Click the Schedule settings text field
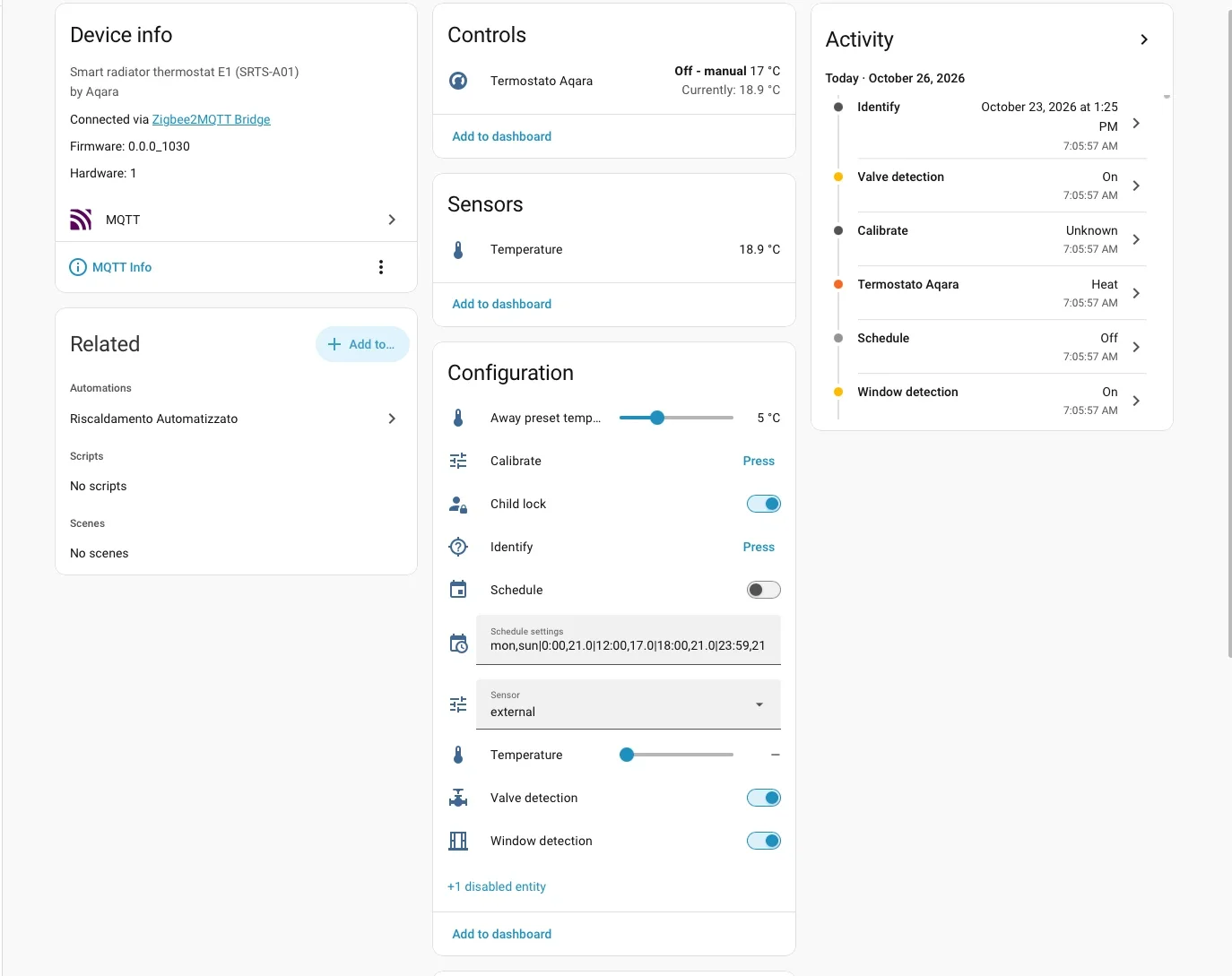This screenshot has height=976, width=1232. click(x=629, y=640)
